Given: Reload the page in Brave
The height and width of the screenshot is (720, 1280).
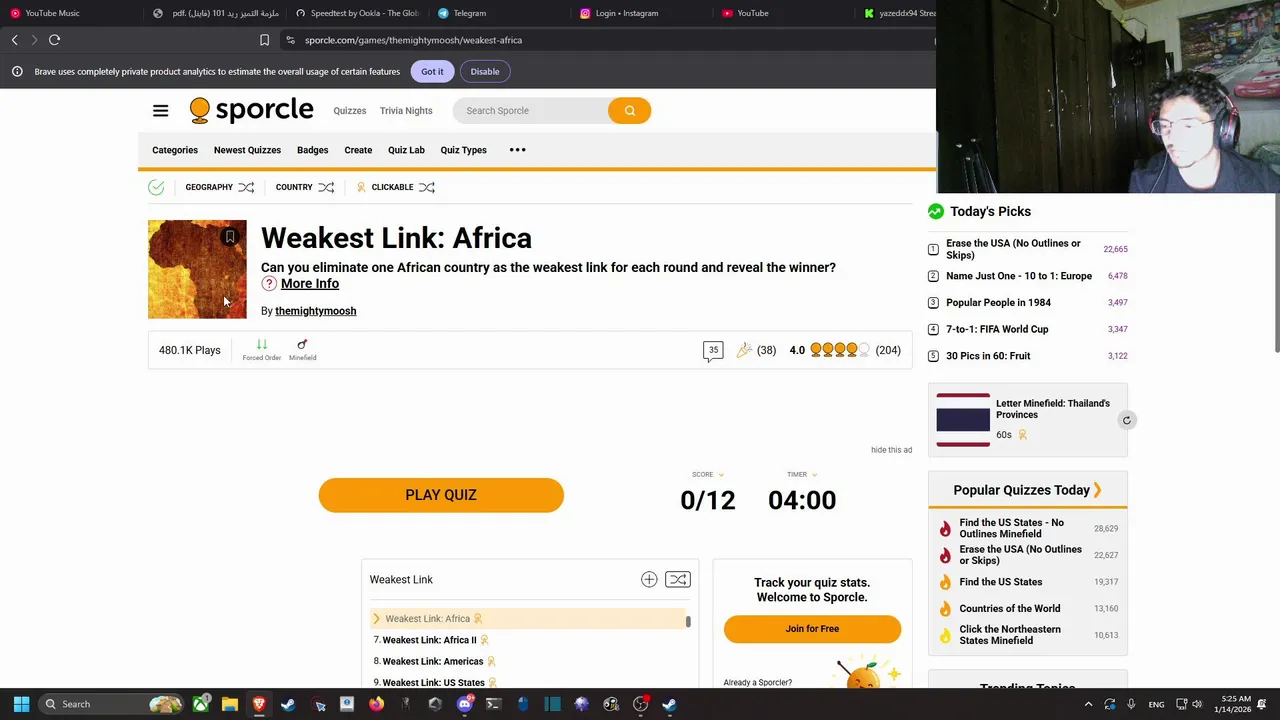Looking at the screenshot, I should (x=55, y=40).
